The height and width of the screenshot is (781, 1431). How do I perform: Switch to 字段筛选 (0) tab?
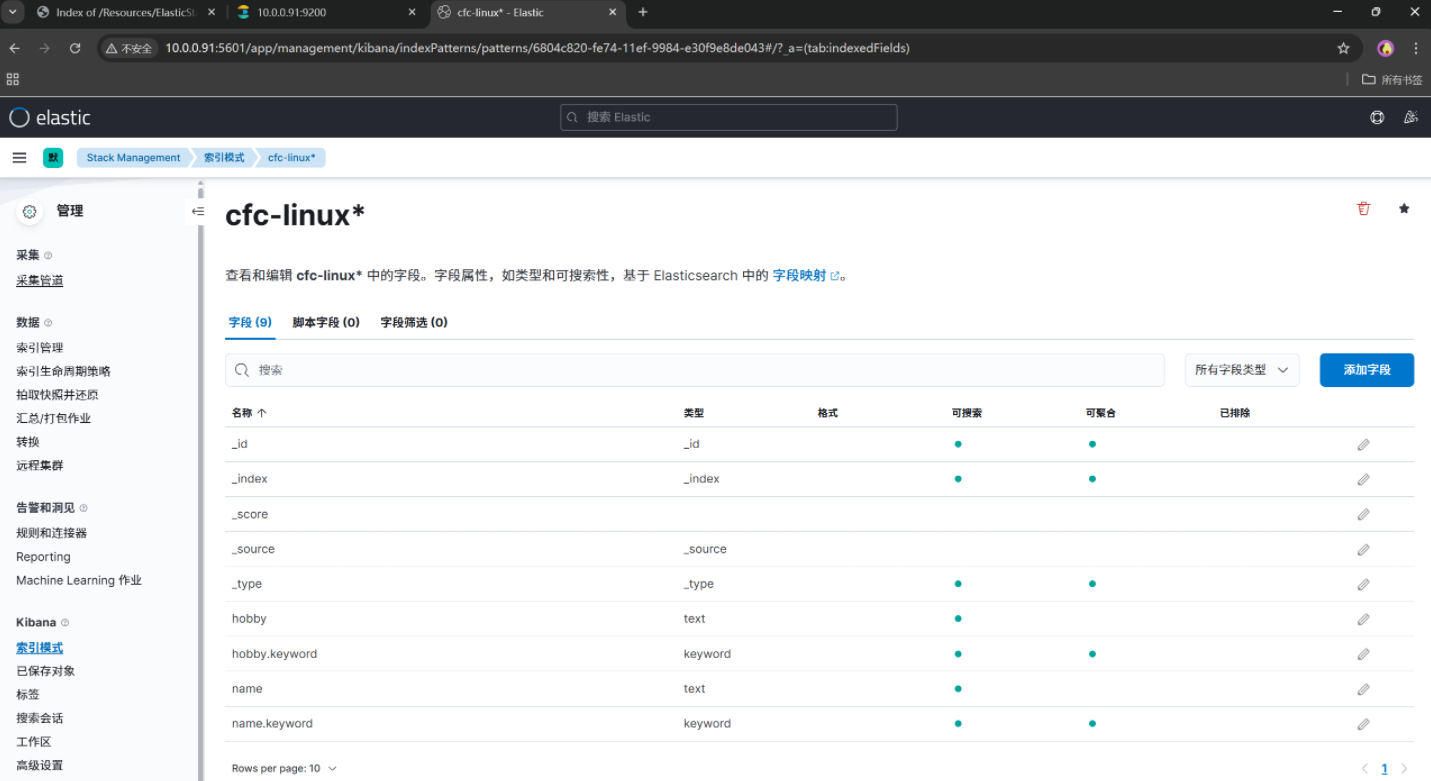414,322
